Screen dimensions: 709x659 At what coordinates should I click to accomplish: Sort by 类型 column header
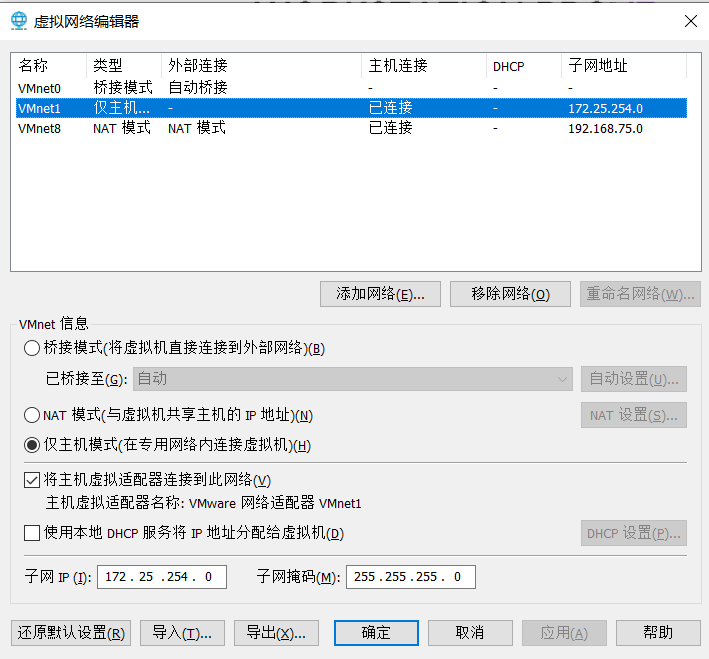click(123, 66)
